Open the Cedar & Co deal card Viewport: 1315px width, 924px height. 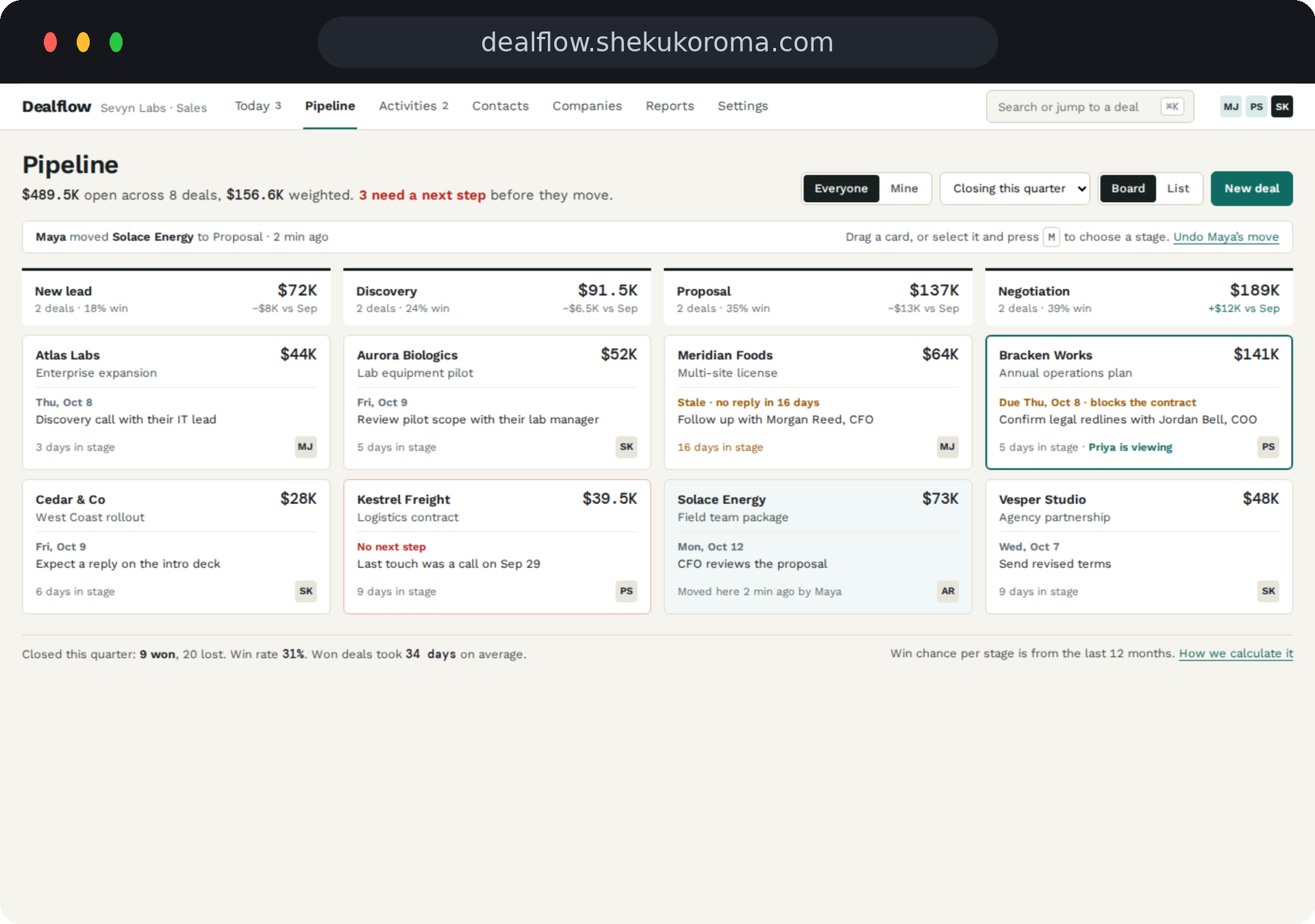176,547
